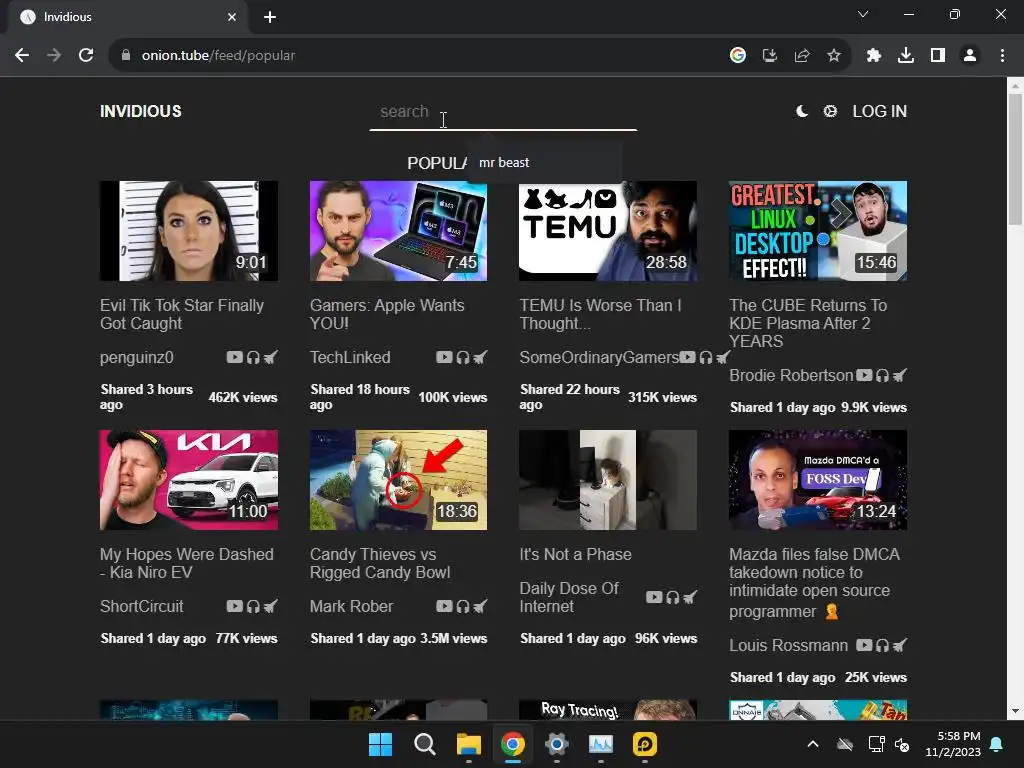The width and height of the screenshot is (1024, 768).
Task: Switch instance icon beside ShortCircuit
Action: [x=270, y=606]
